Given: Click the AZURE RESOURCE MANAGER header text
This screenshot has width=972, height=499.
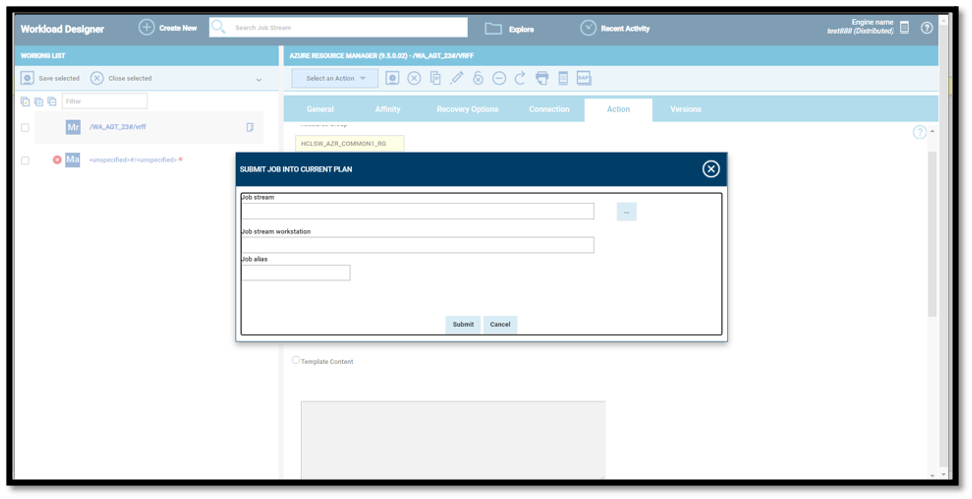Looking at the screenshot, I should (381, 56).
